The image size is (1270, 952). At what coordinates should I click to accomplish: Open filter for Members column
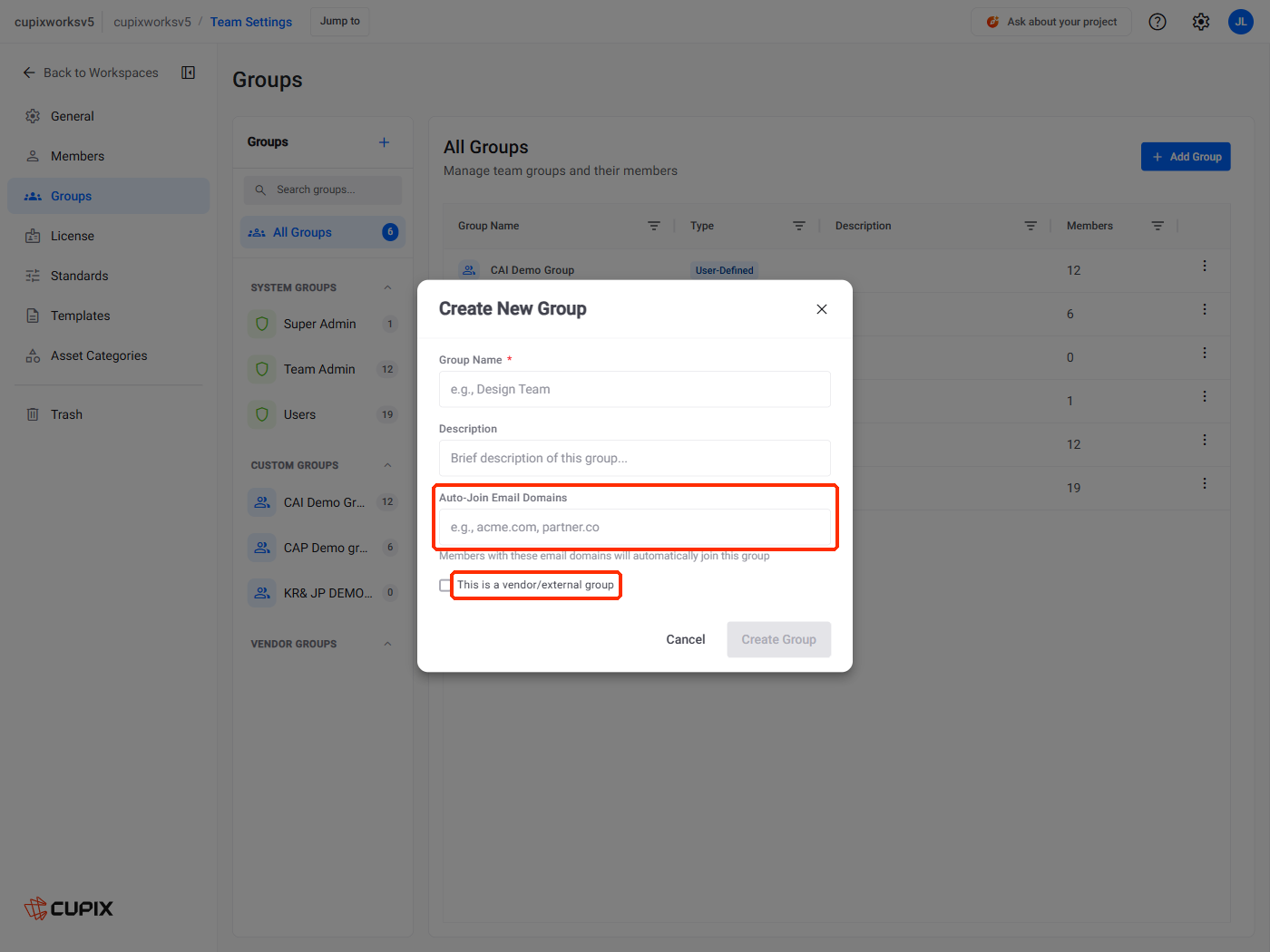1158,226
